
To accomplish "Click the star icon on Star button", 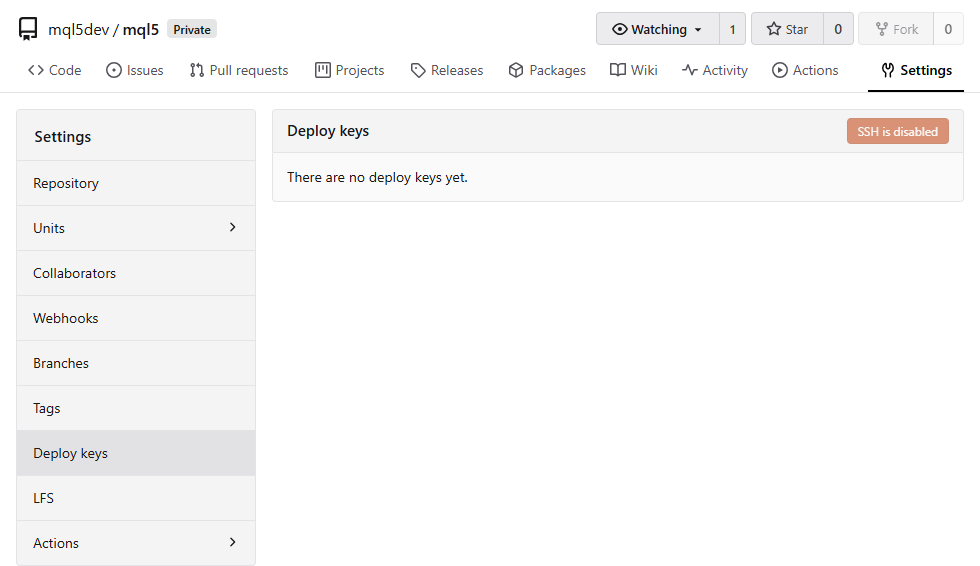I will [774, 29].
